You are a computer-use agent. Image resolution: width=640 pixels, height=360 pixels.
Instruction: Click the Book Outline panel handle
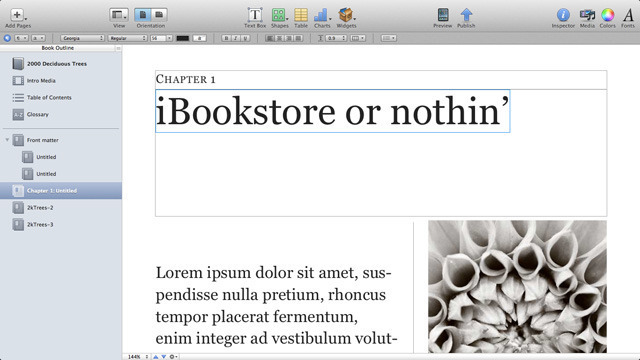pyautogui.click(x=118, y=48)
